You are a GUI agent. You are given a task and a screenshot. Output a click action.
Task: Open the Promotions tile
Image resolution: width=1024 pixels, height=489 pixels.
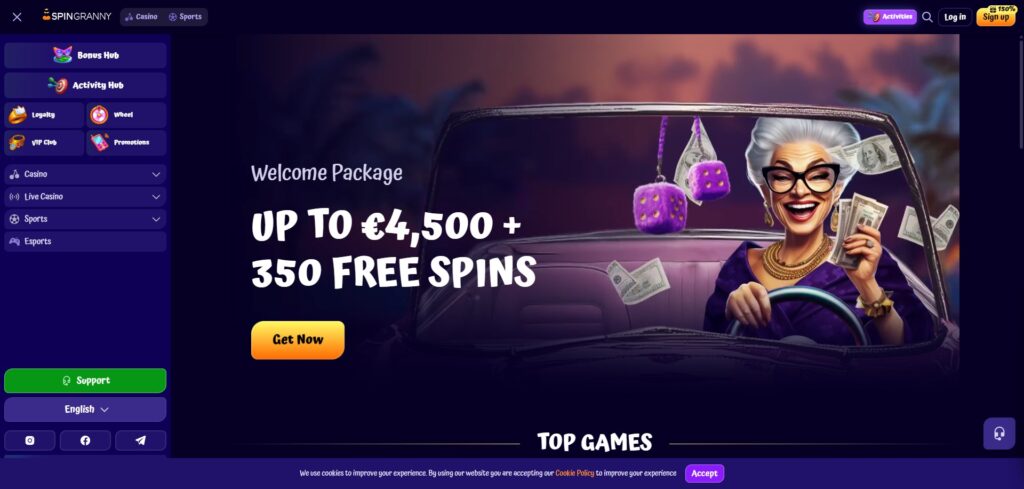point(127,142)
